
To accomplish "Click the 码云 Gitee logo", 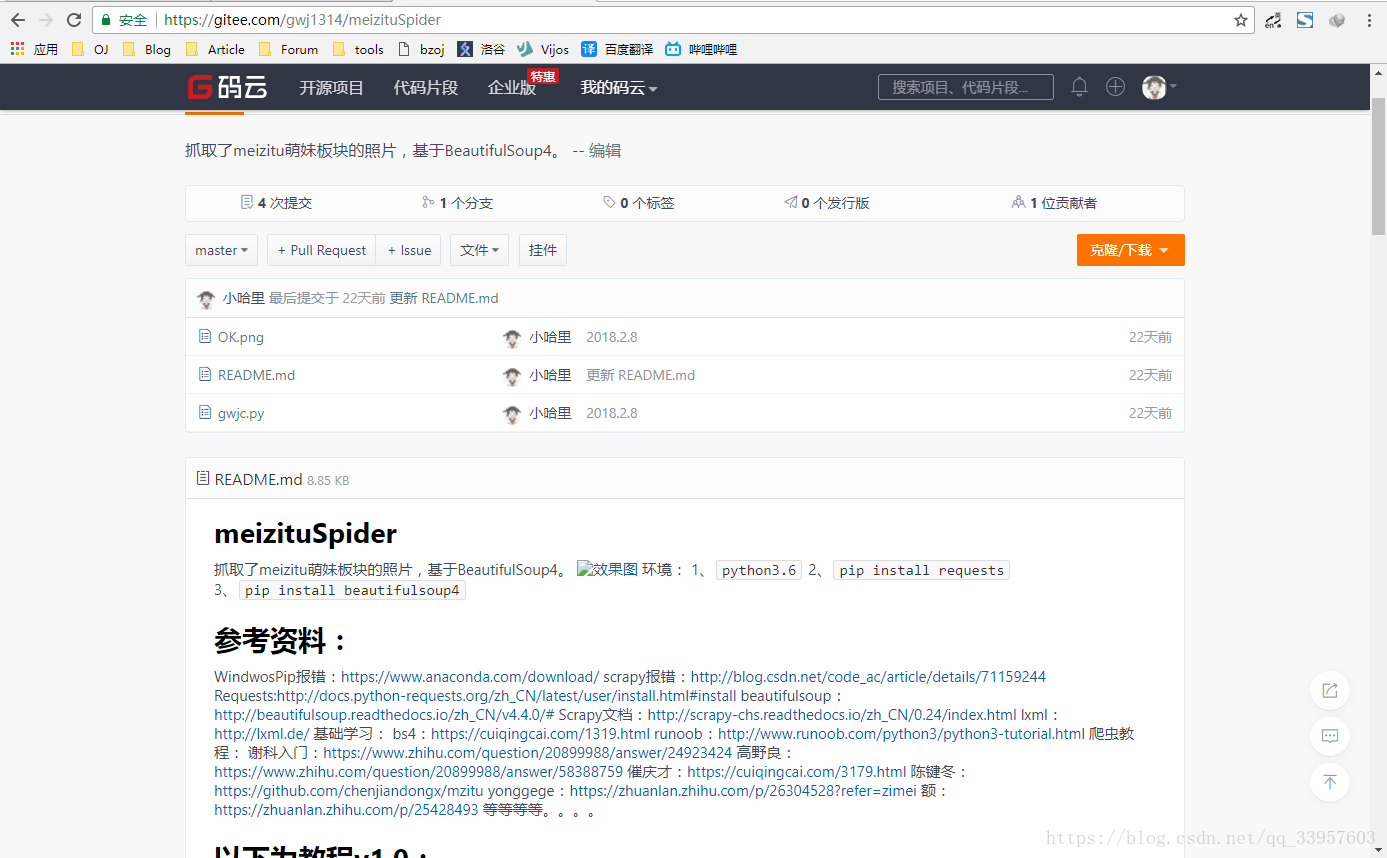I will (x=228, y=87).
